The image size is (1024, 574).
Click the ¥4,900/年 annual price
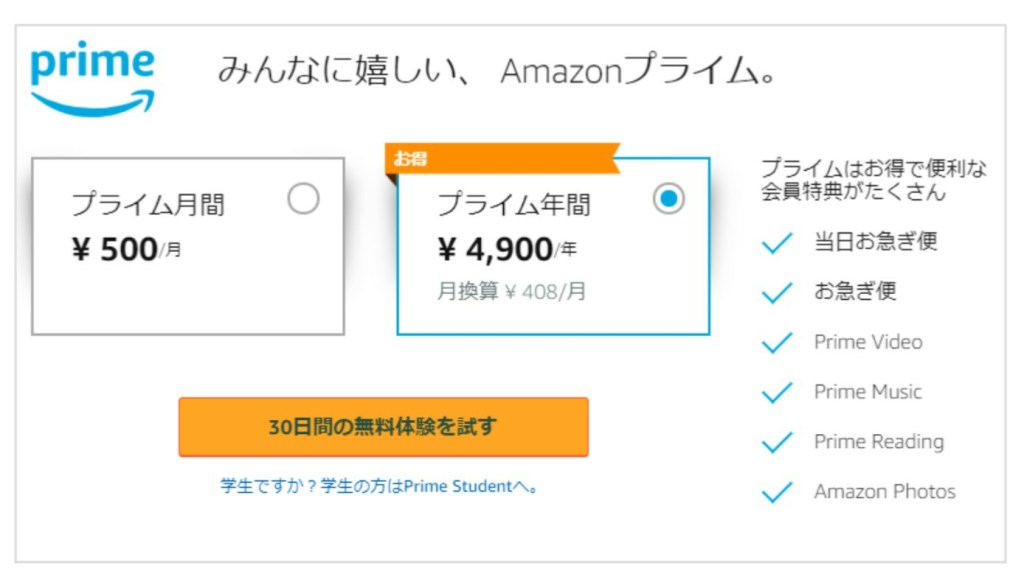point(506,250)
